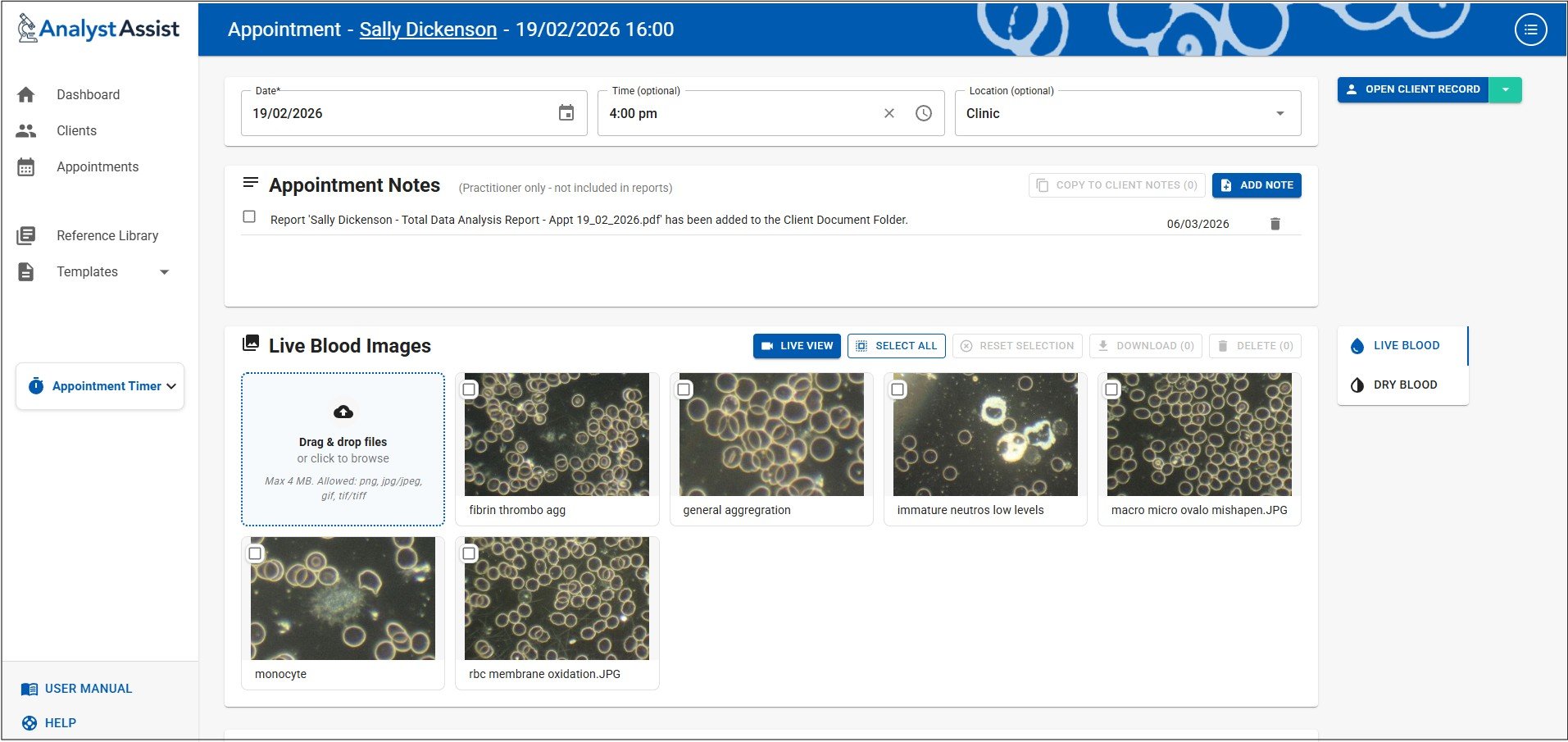Select the immature neutros low levels checkbox
Viewport: 1568px width, 742px height.
click(898, 389)
